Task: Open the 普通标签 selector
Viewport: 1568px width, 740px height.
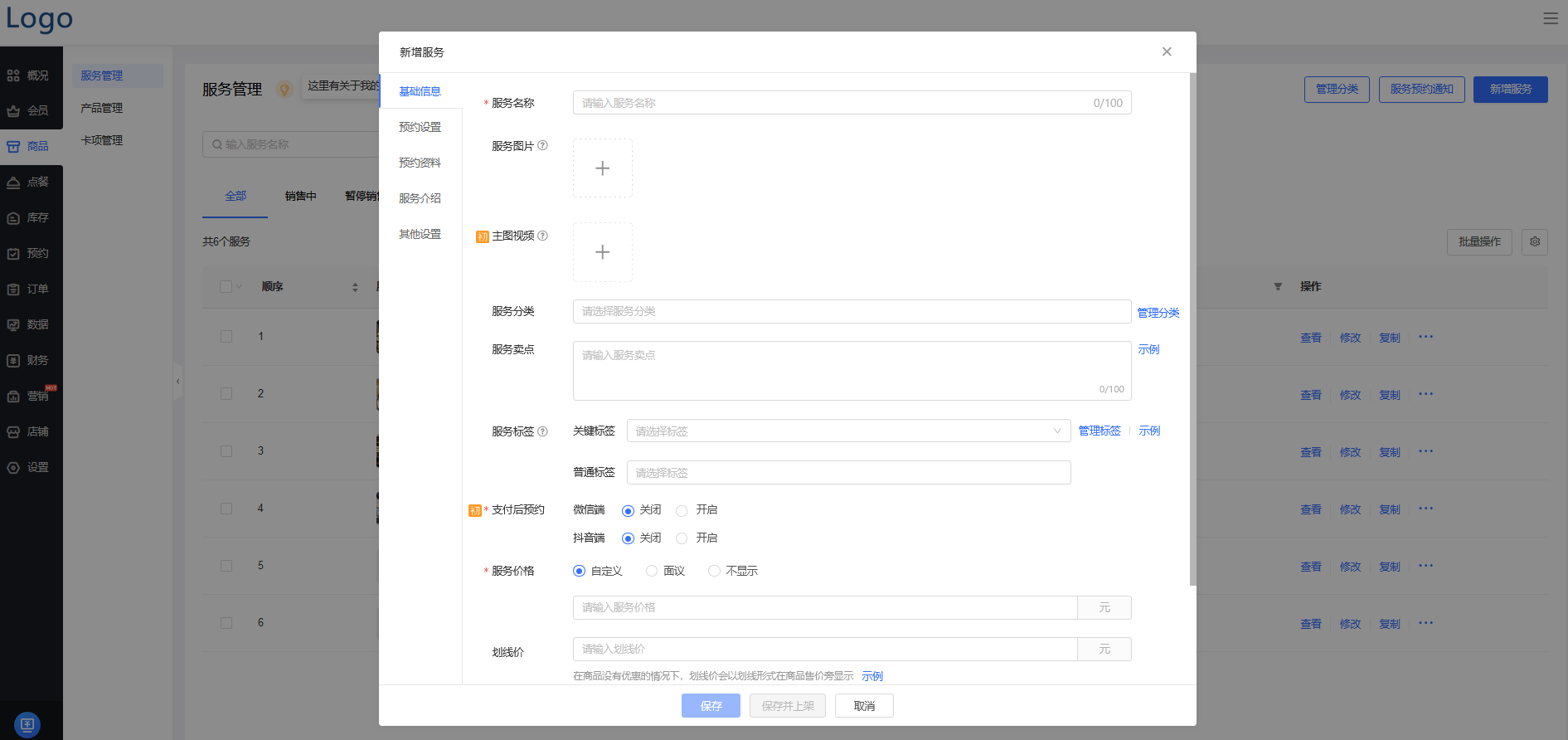Action: 848,473
